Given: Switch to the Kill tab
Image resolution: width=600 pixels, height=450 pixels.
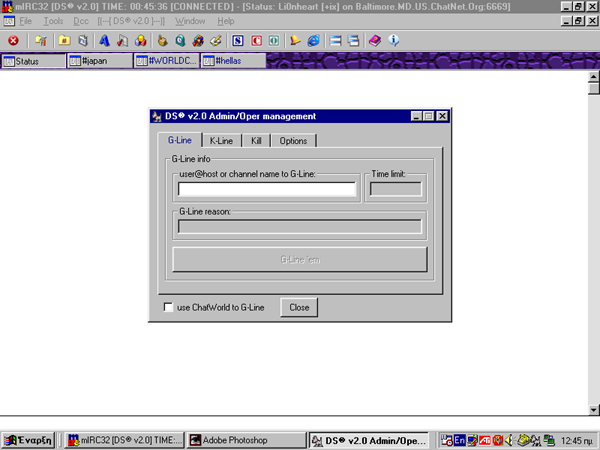Looking at the screenshot, I should (x=256, y=141).
